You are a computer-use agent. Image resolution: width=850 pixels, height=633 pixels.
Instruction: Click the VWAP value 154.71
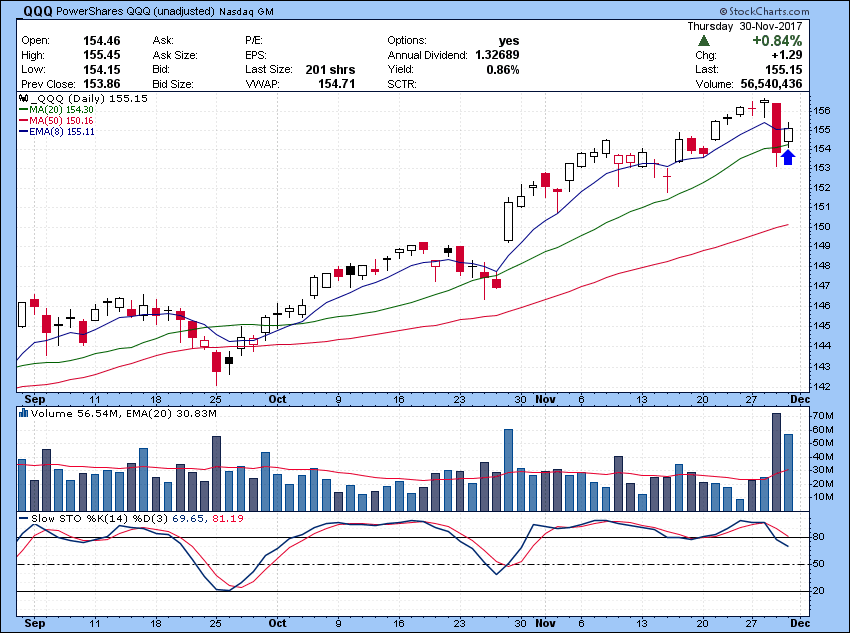pyautogui.click(x=337, y=84)
